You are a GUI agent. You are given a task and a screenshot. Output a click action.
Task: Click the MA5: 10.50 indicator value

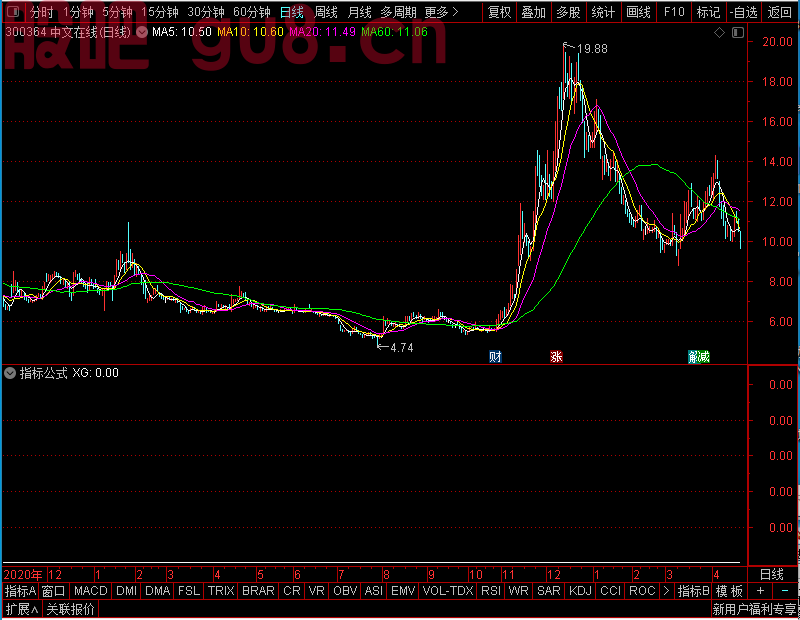182,32
